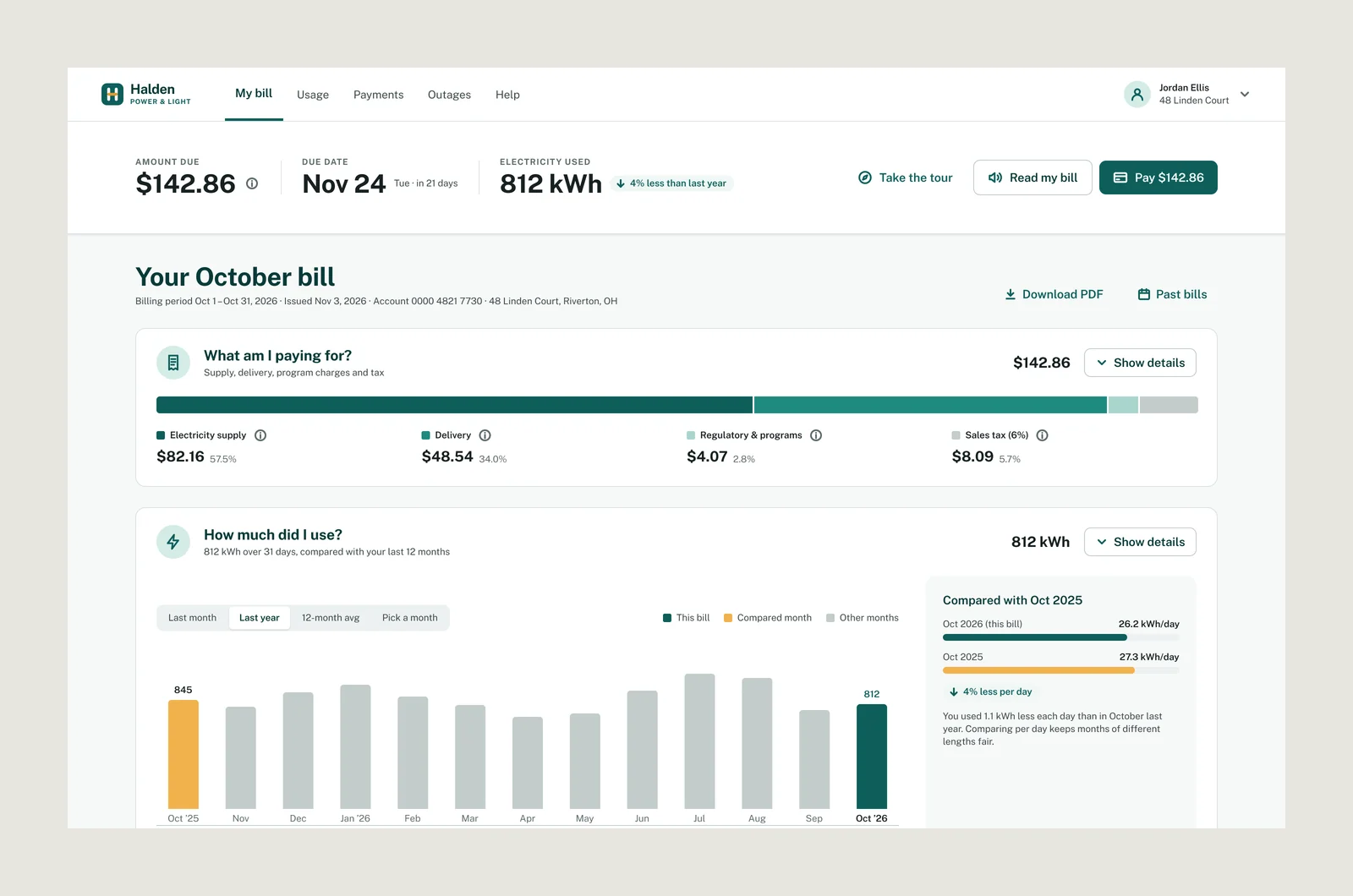Screen dimensions: 1353x896
Task: Select the Last year comparison option
Action: pos(260,618)
